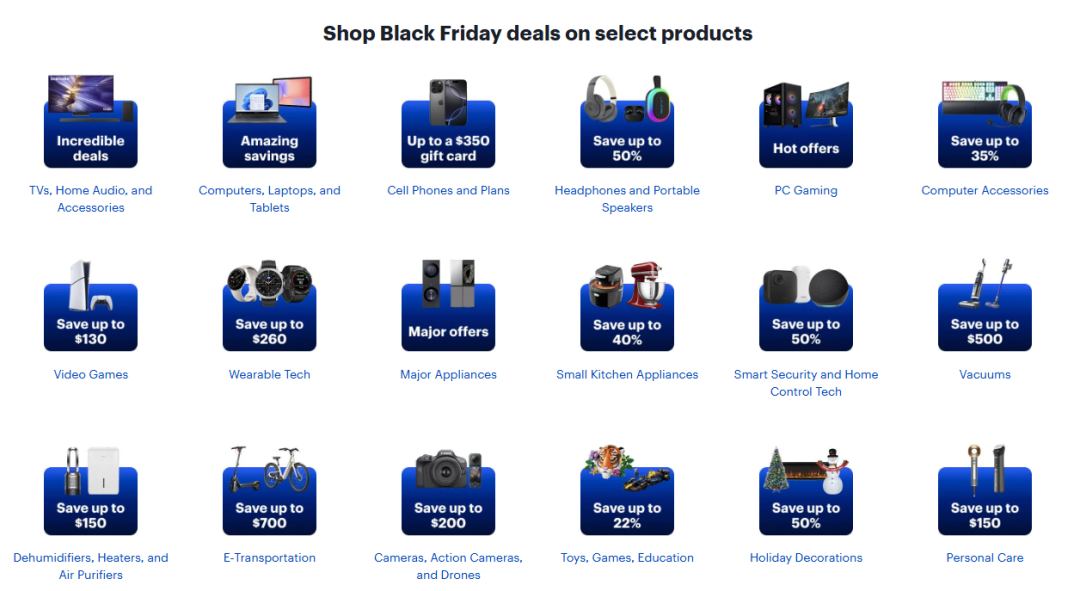Click Dehumidifiers, Heaters, and Air Purifiers link
The height and width of the screenshot is (591, 1080).
pos(91,566)
